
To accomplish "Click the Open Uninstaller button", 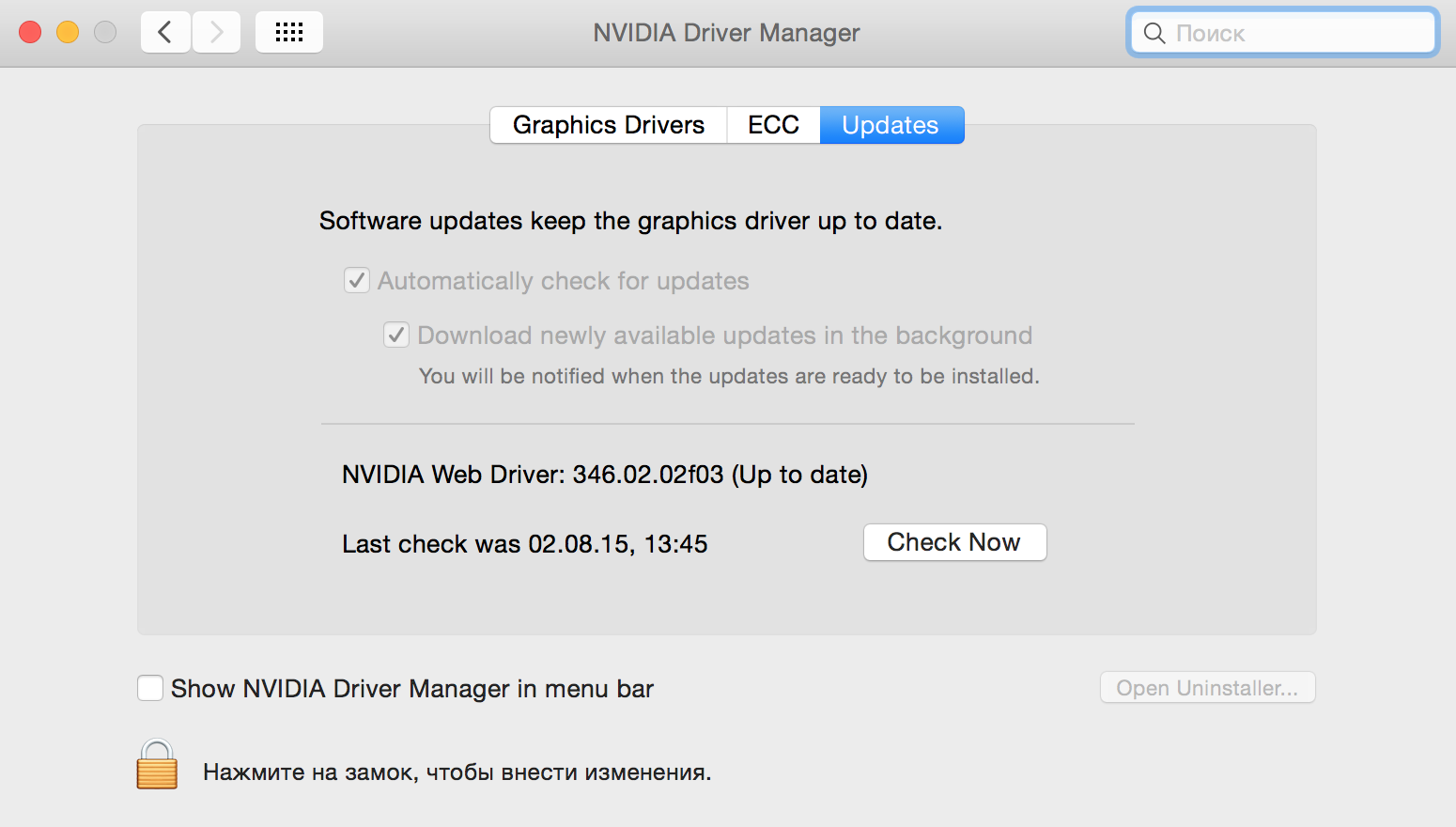I will point(1207,688).
